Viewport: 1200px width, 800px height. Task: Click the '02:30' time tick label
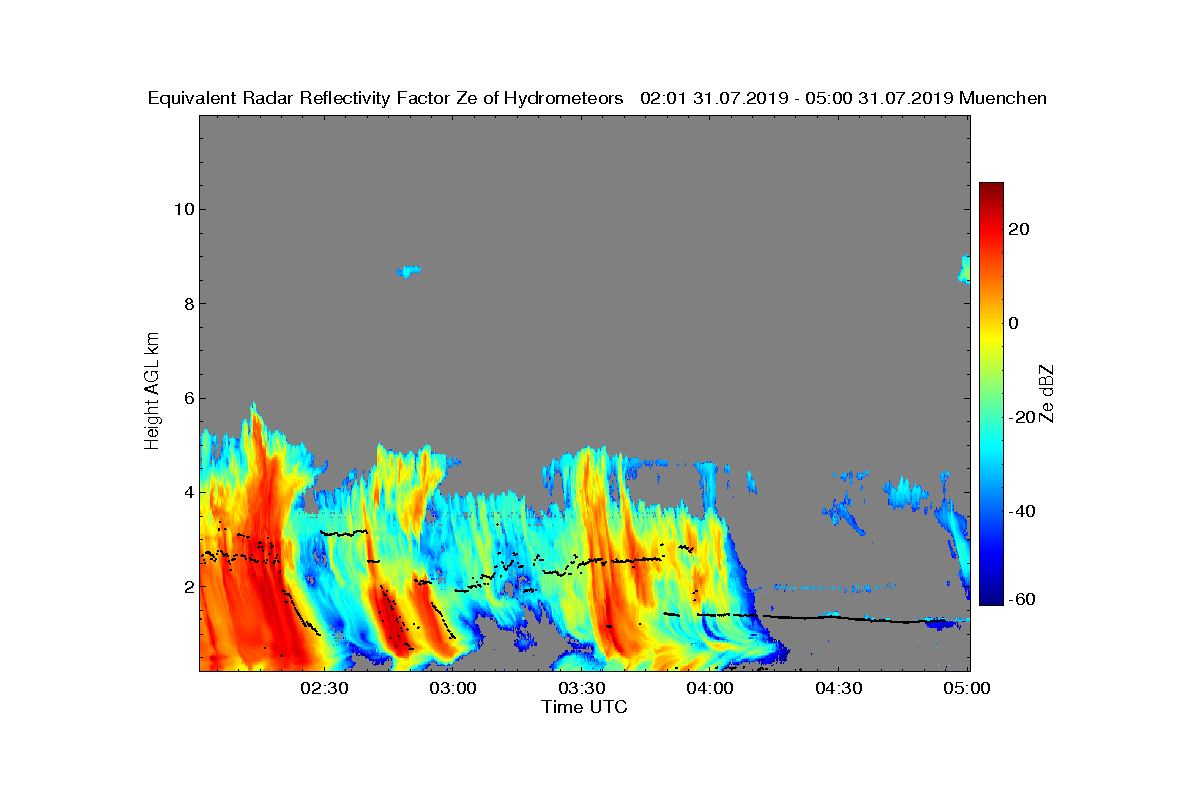coord(324,688)
